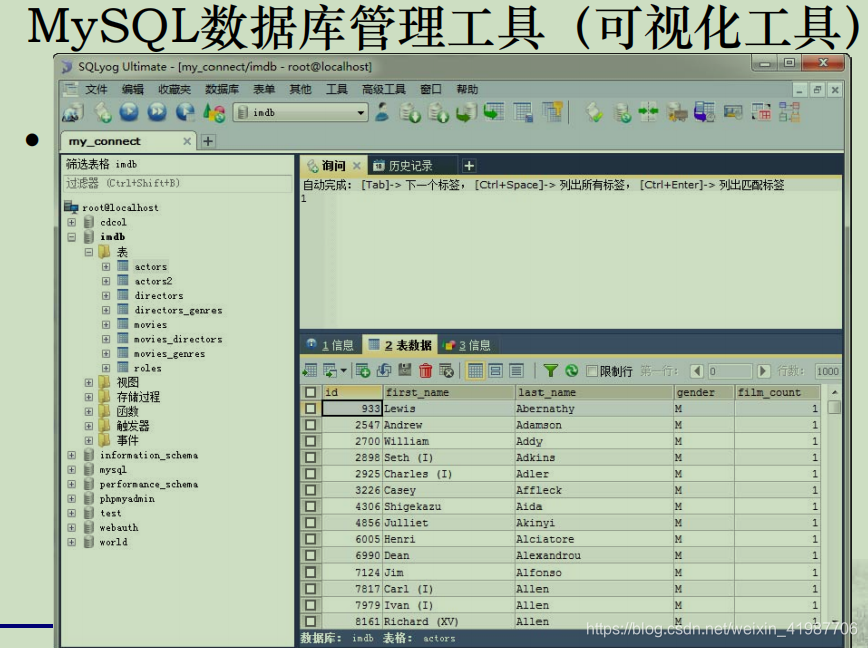Click the table key index icon
Viewport: 868px width, 648px height.
tap(552, 112)
